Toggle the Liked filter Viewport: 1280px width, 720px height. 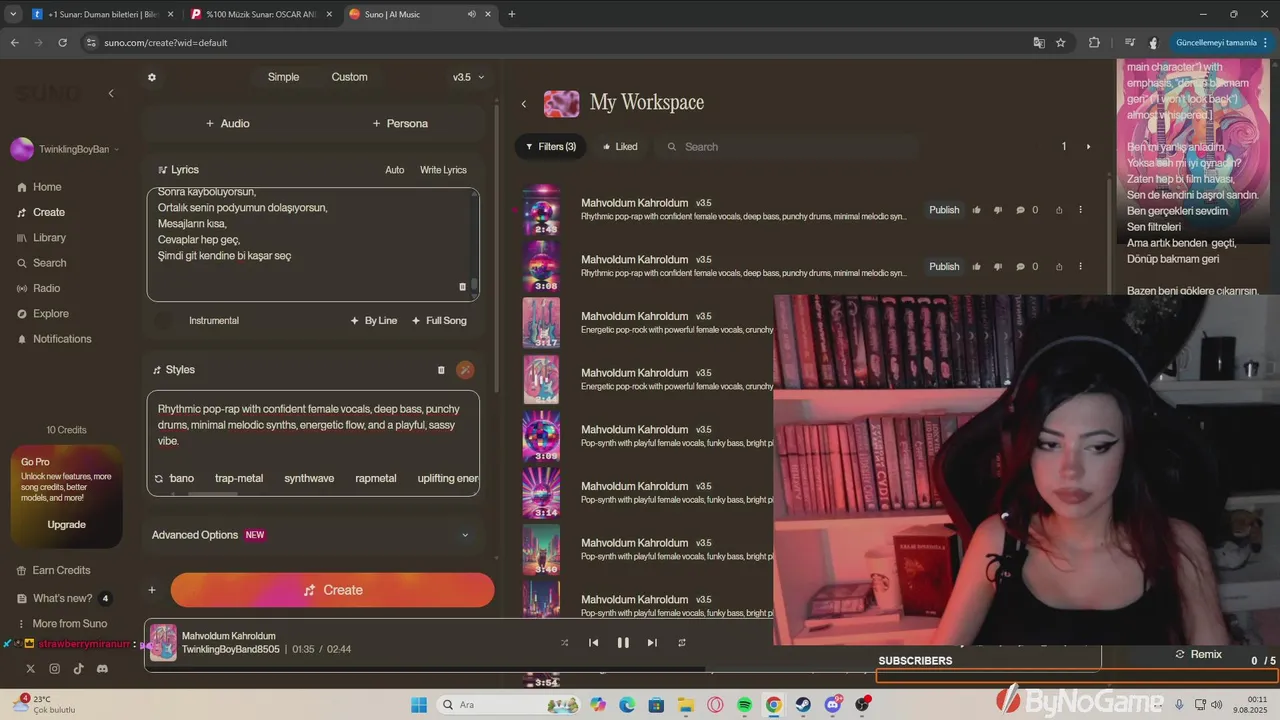[x=620, y=147]
